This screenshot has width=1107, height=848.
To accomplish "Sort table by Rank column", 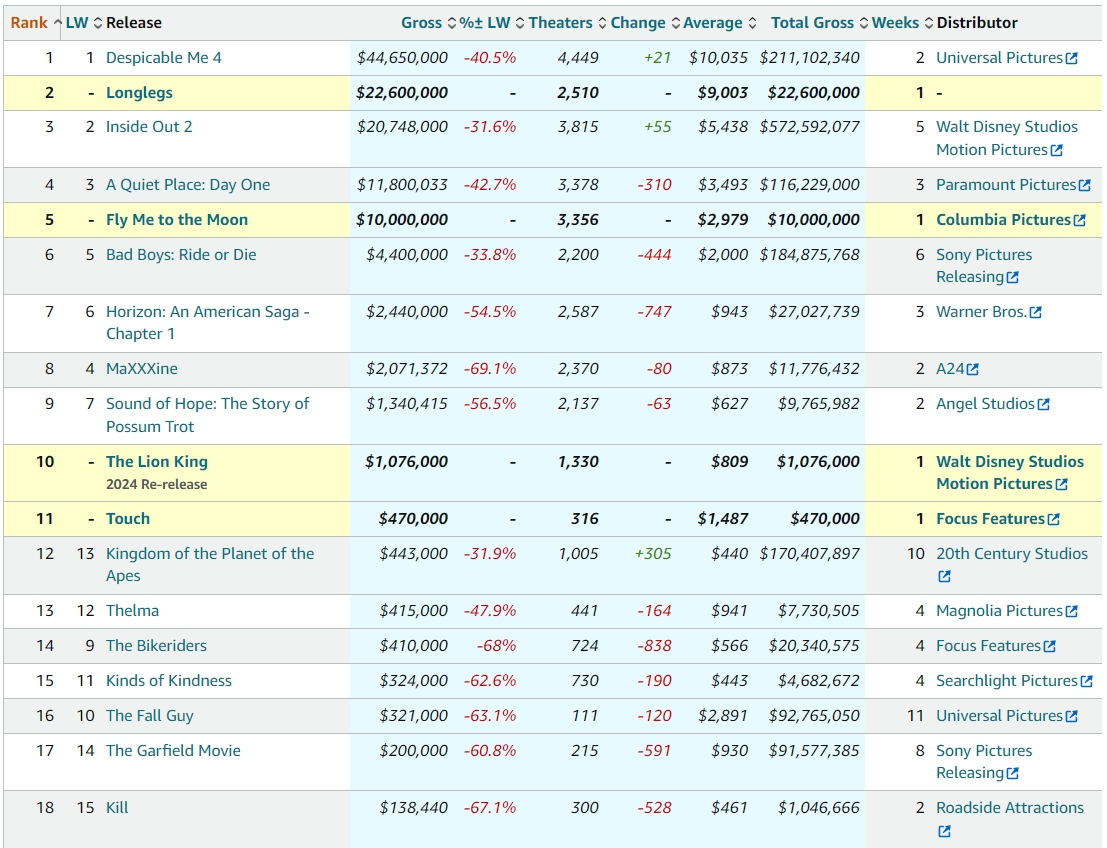I will 36,23.
